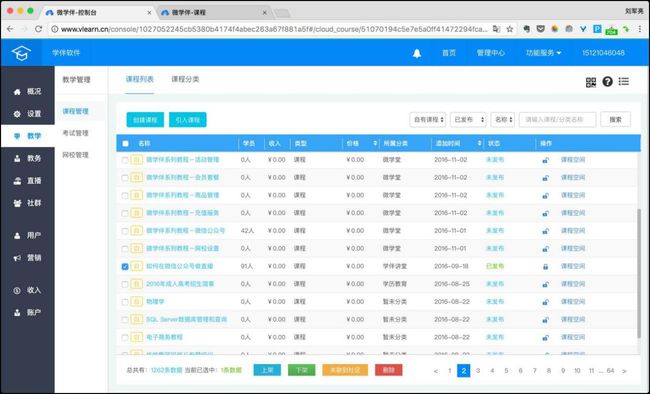Open 营销 in the left sidebar
This screenshot has width=650, height=394.
coord(28,258)
